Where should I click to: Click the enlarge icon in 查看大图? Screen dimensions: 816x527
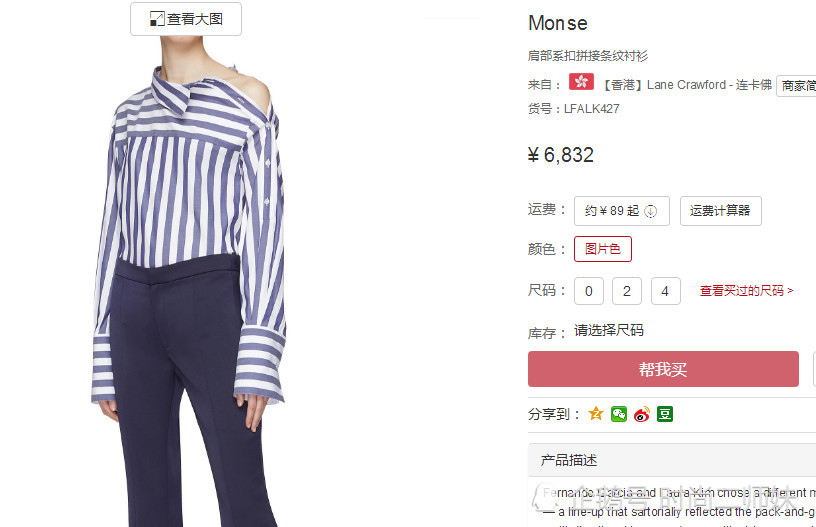157,19
